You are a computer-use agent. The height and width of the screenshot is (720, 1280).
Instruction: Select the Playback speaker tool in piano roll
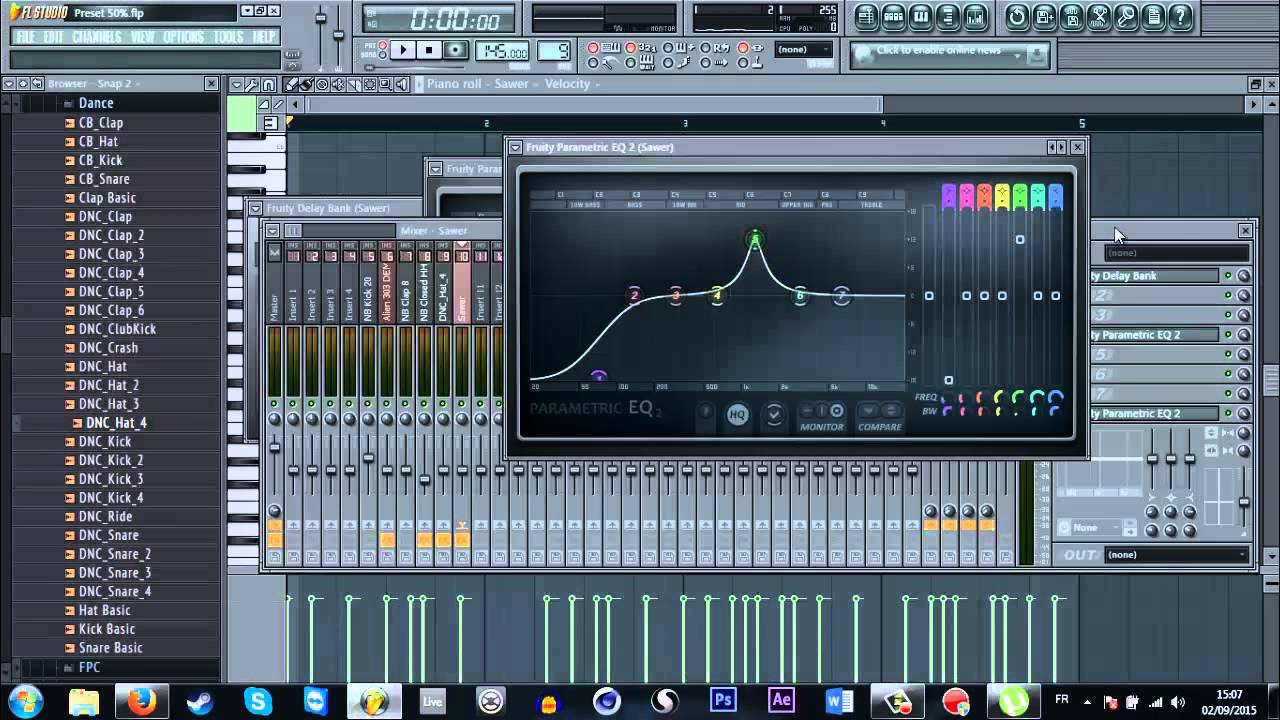tap(402, 84)
